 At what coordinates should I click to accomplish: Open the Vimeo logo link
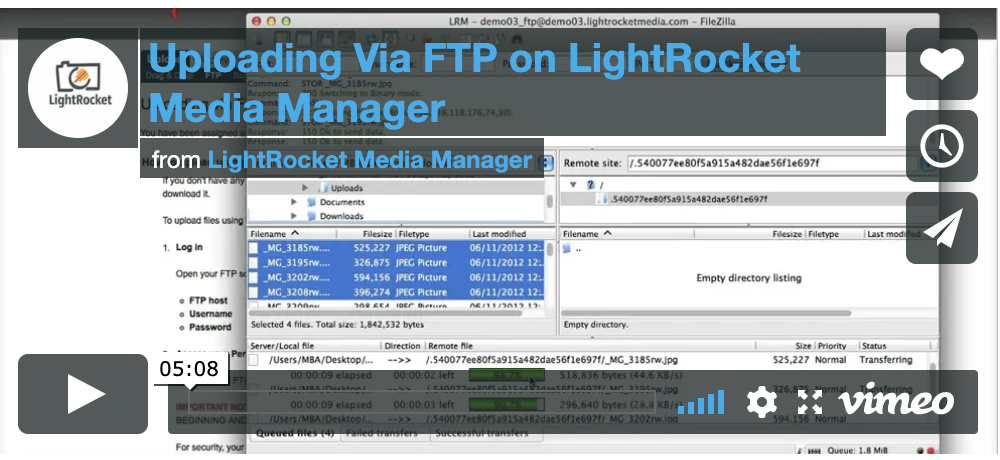point(896,401)
